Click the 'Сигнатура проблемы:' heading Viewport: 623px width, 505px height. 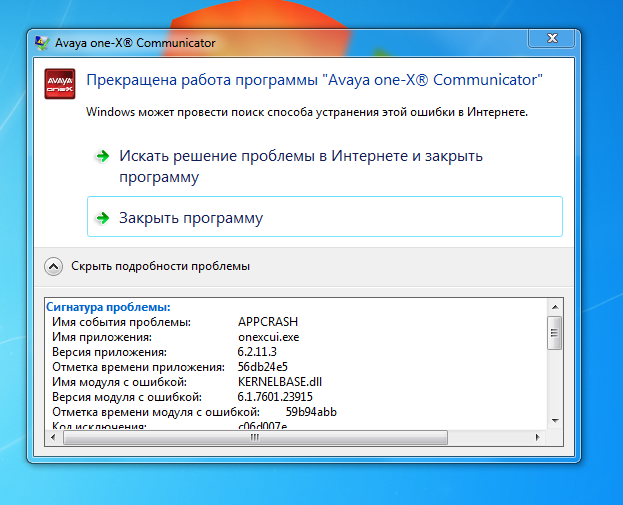pos(108,307)
